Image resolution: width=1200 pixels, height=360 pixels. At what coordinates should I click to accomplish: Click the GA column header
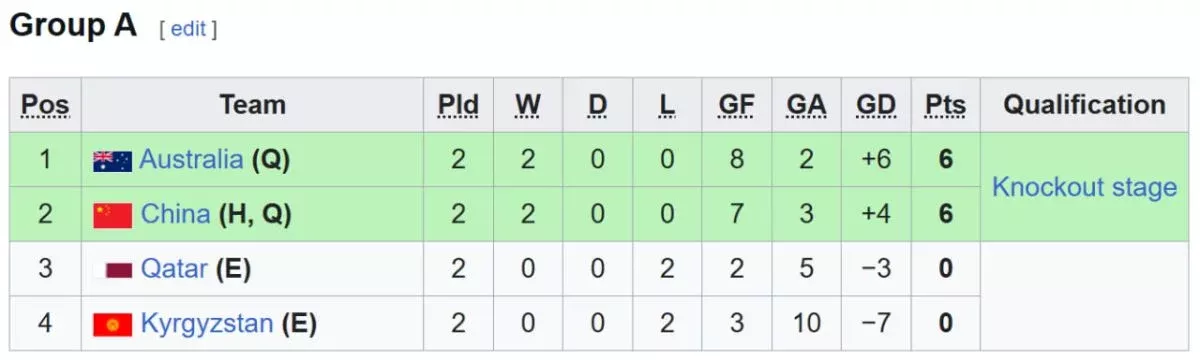806,105
